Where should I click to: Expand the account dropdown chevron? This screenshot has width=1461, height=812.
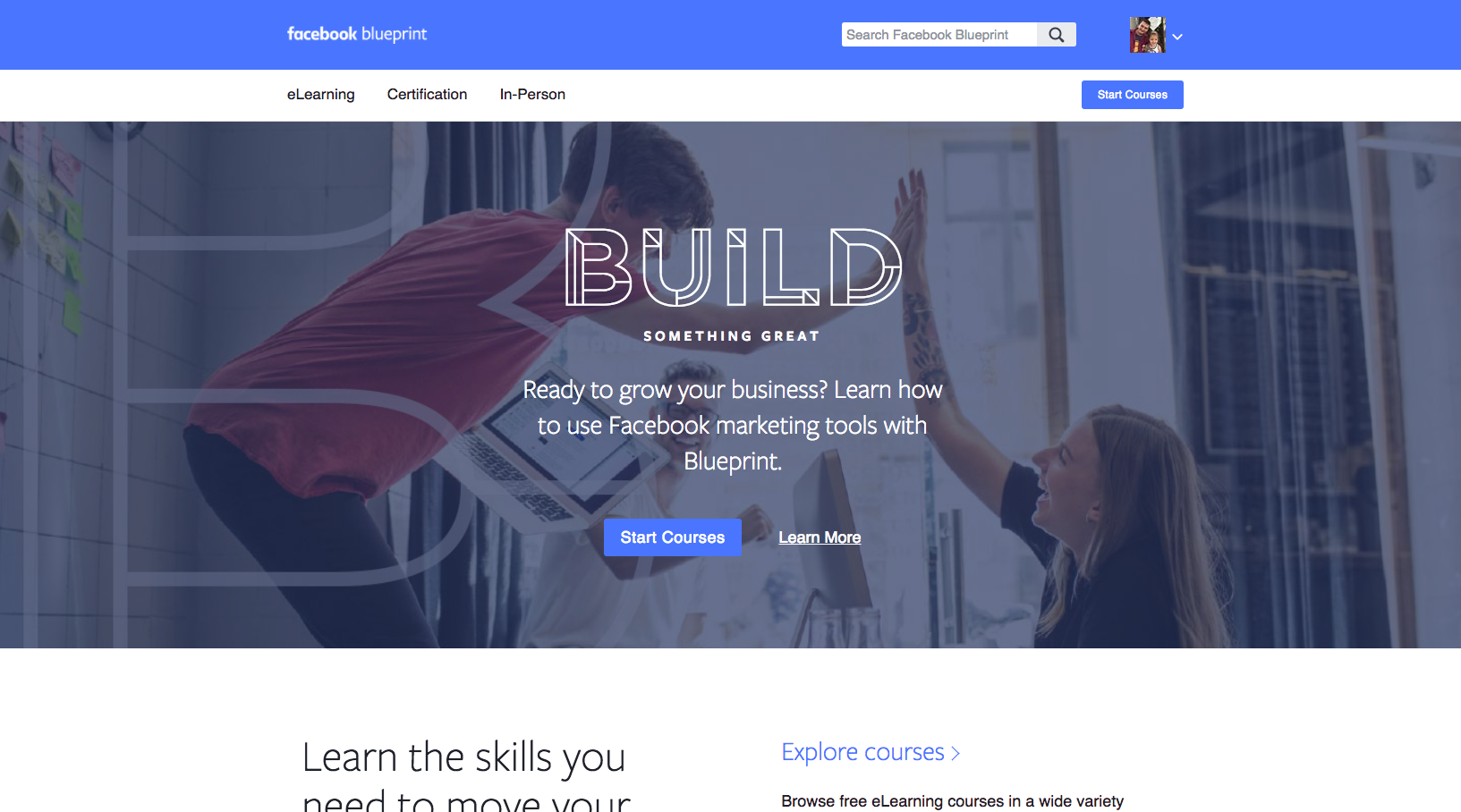click(1177, 37)
